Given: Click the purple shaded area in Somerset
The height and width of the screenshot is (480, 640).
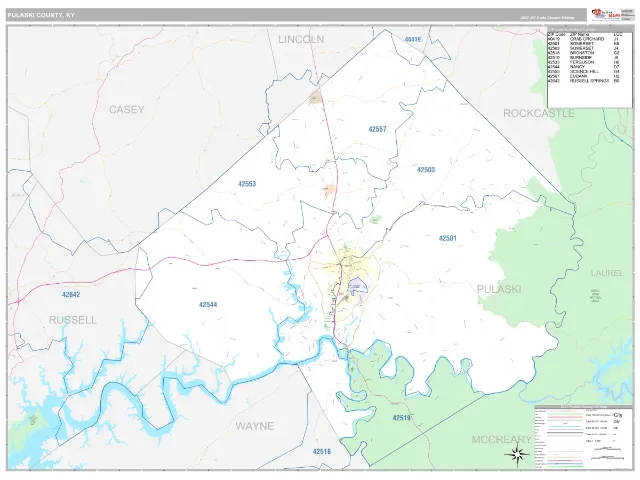Looking at the screenshot, I should pos(357,287).
